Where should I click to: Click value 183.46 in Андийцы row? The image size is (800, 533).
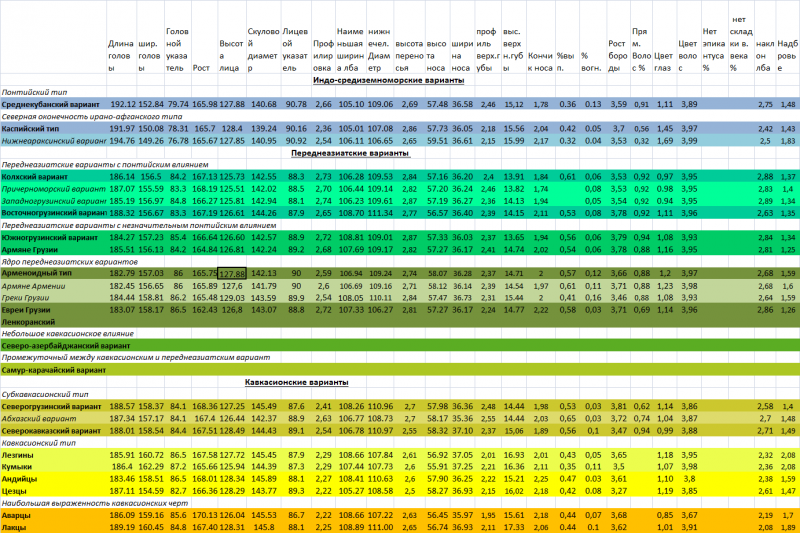(123, 478)
